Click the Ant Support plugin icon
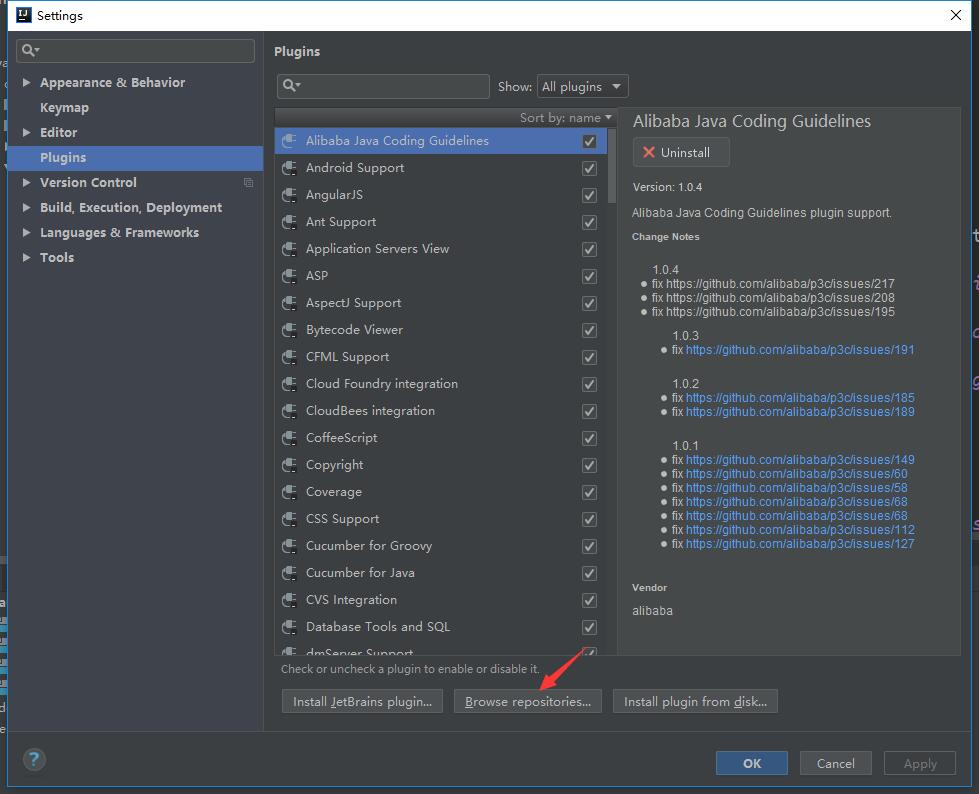Screen dimensions: 979x794 (289, 222)
